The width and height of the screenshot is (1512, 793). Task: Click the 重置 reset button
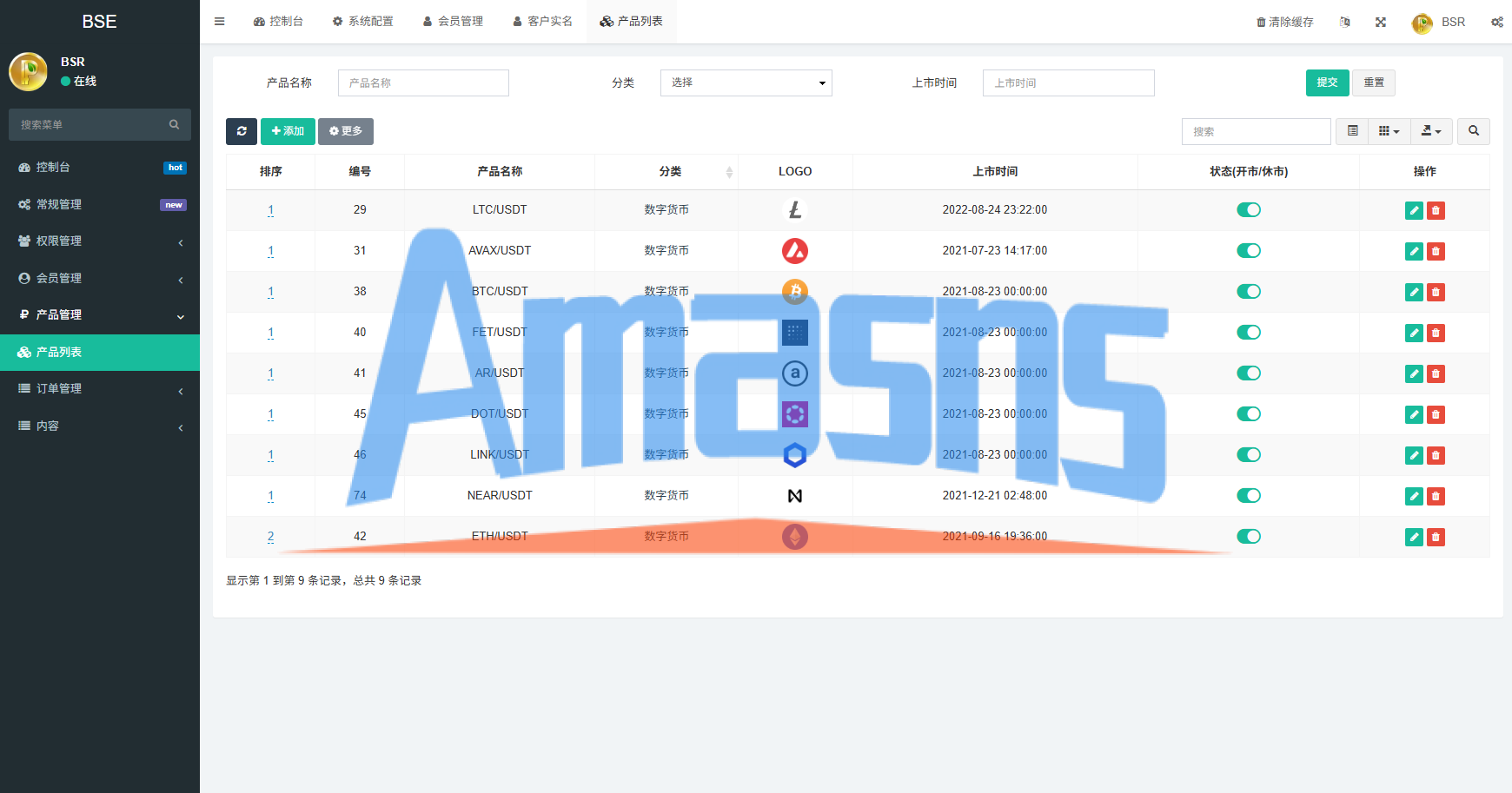tap(1374, 83)
